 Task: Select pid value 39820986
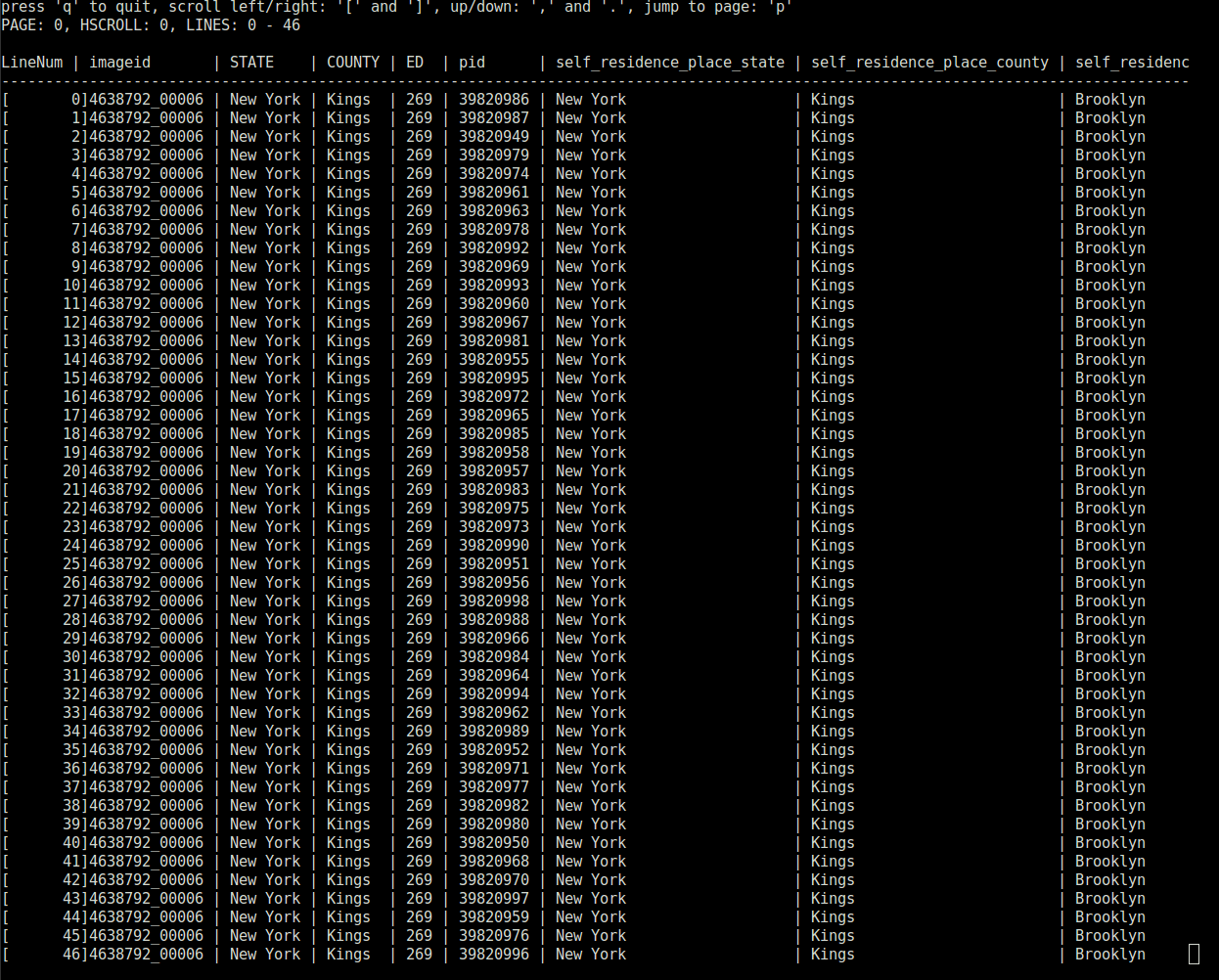tap(494, 99)
